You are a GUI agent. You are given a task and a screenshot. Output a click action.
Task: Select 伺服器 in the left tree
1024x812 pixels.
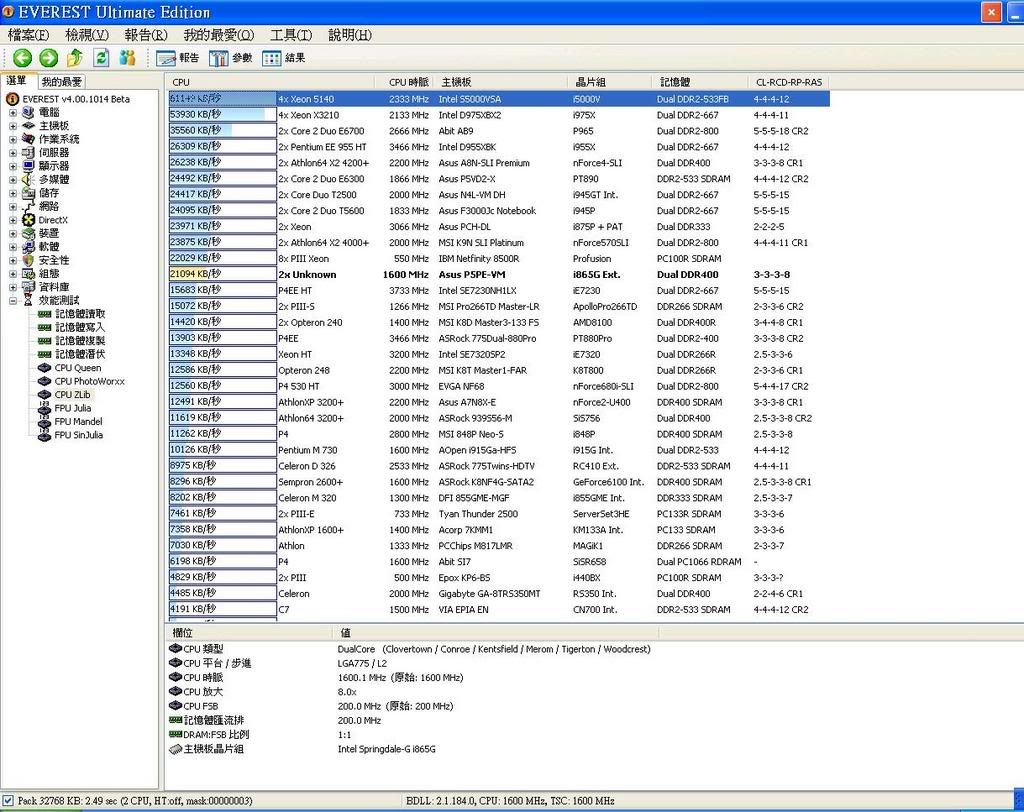54,153
